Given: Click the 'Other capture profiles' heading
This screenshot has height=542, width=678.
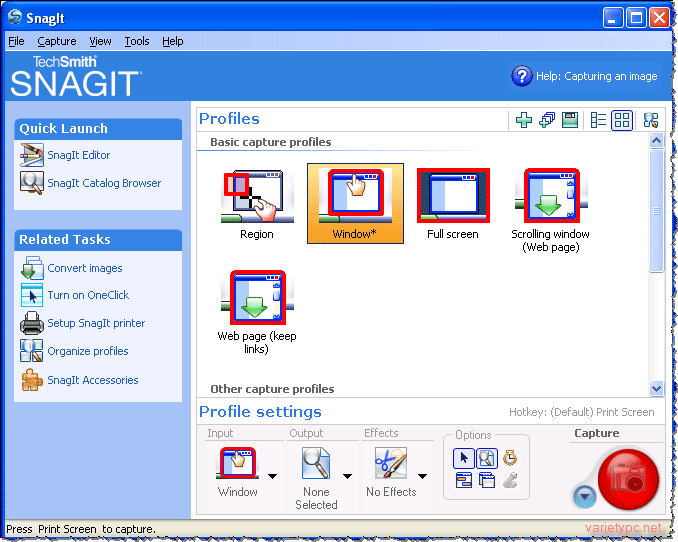Looking at the screenshot, I should [x=272, y=389].
